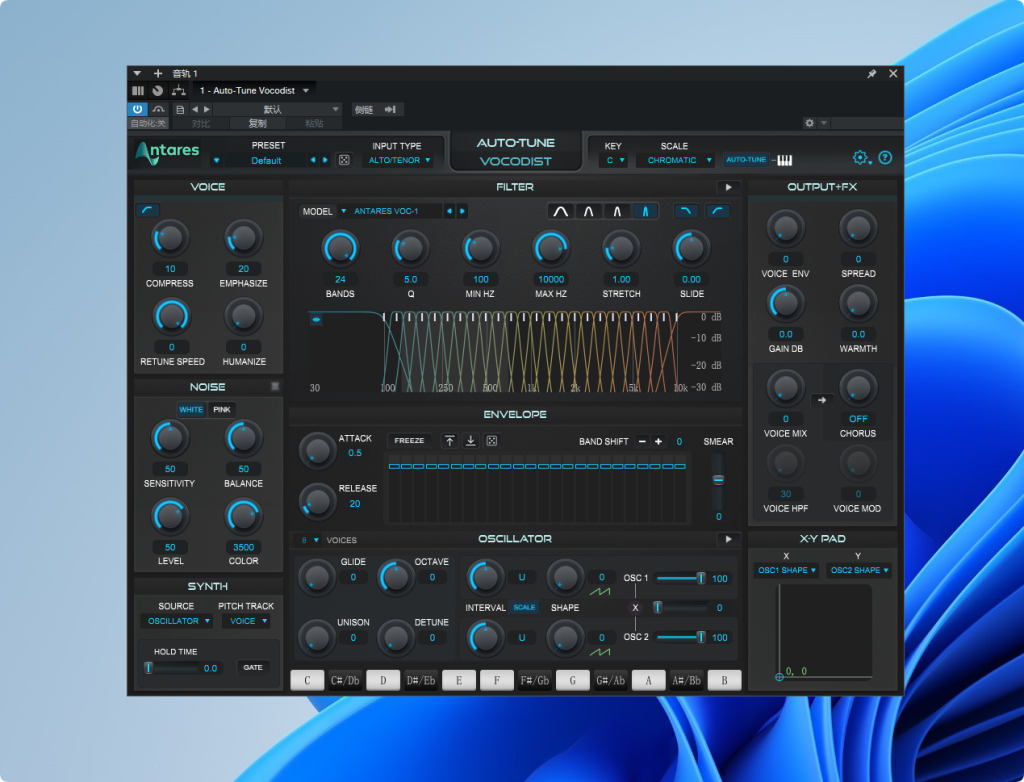
Task: Click the envelope raise-all-bands up arrow icon
Action: (449, 441)
